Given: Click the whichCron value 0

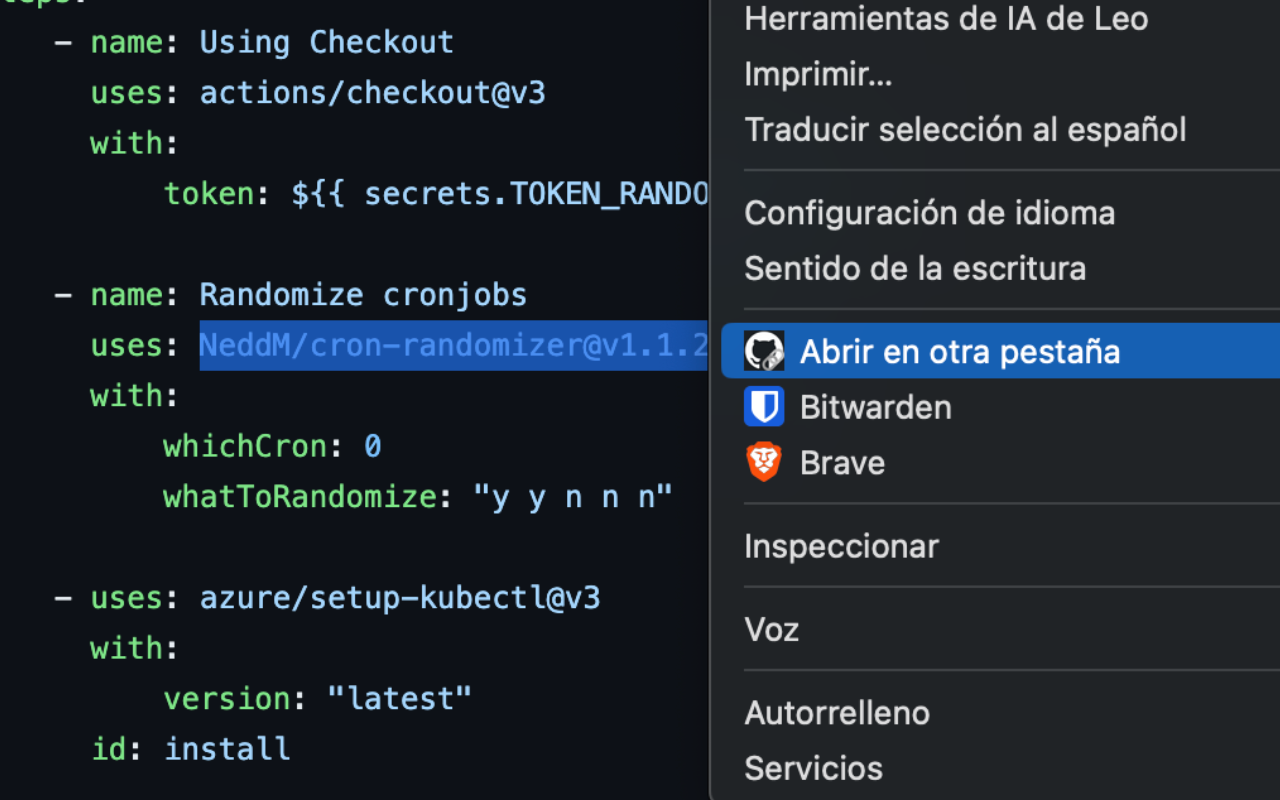Looking at the screenshot, I should click(x=373, y=446).
